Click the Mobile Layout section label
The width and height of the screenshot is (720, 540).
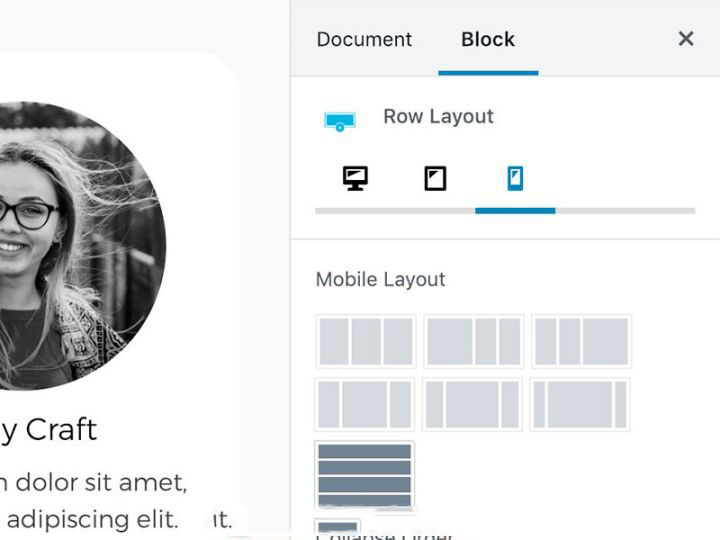381,279
